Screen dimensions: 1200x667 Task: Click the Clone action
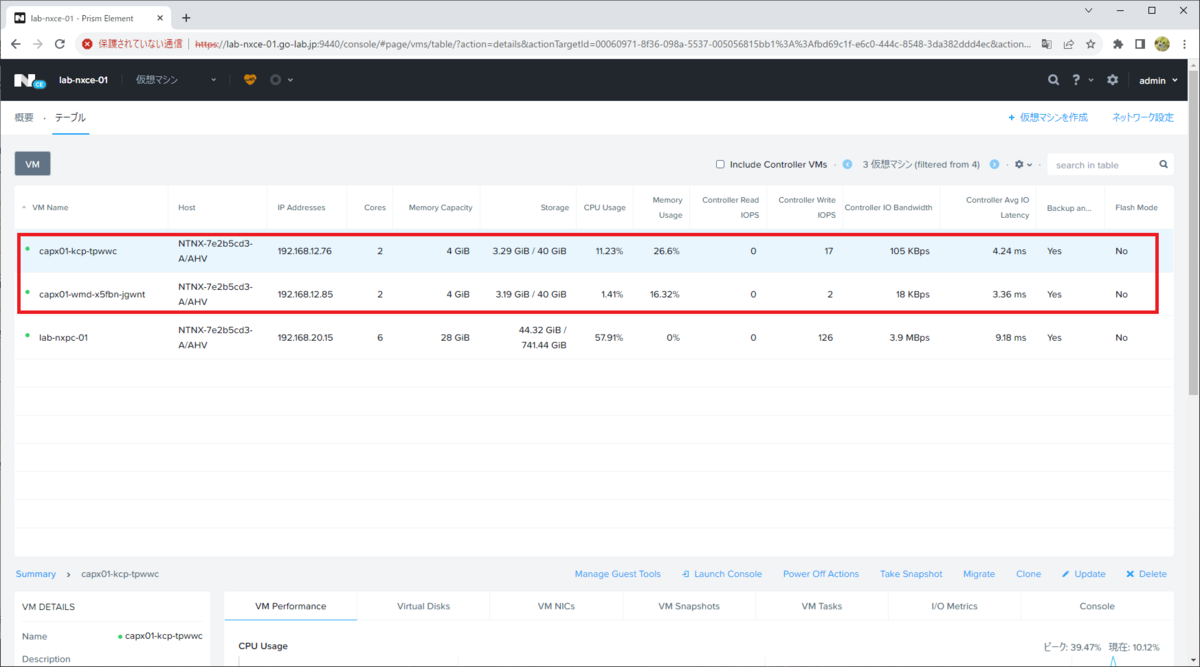click(x=1028, y=574)
